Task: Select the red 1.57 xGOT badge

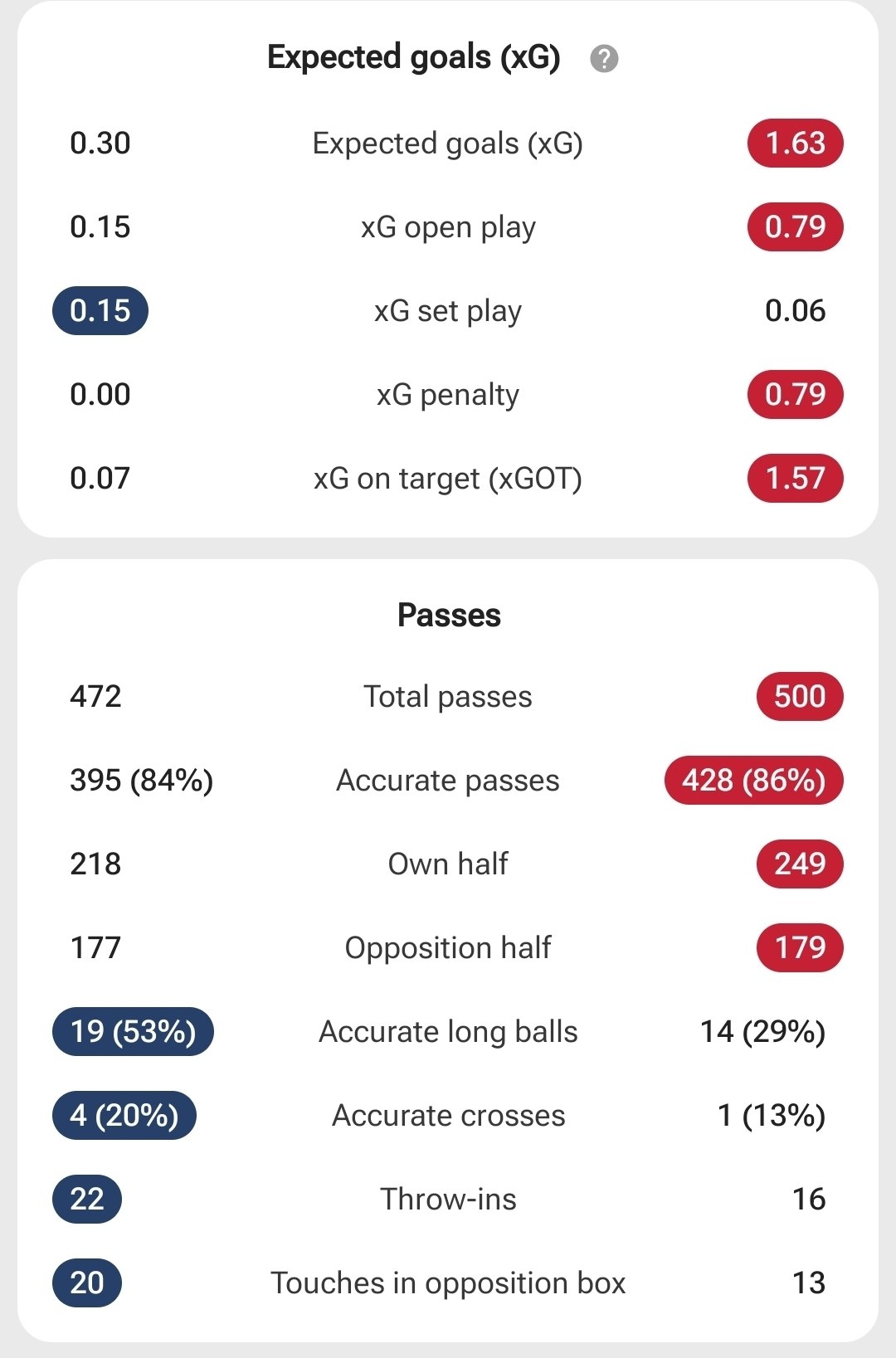Action: coord(796,478)
